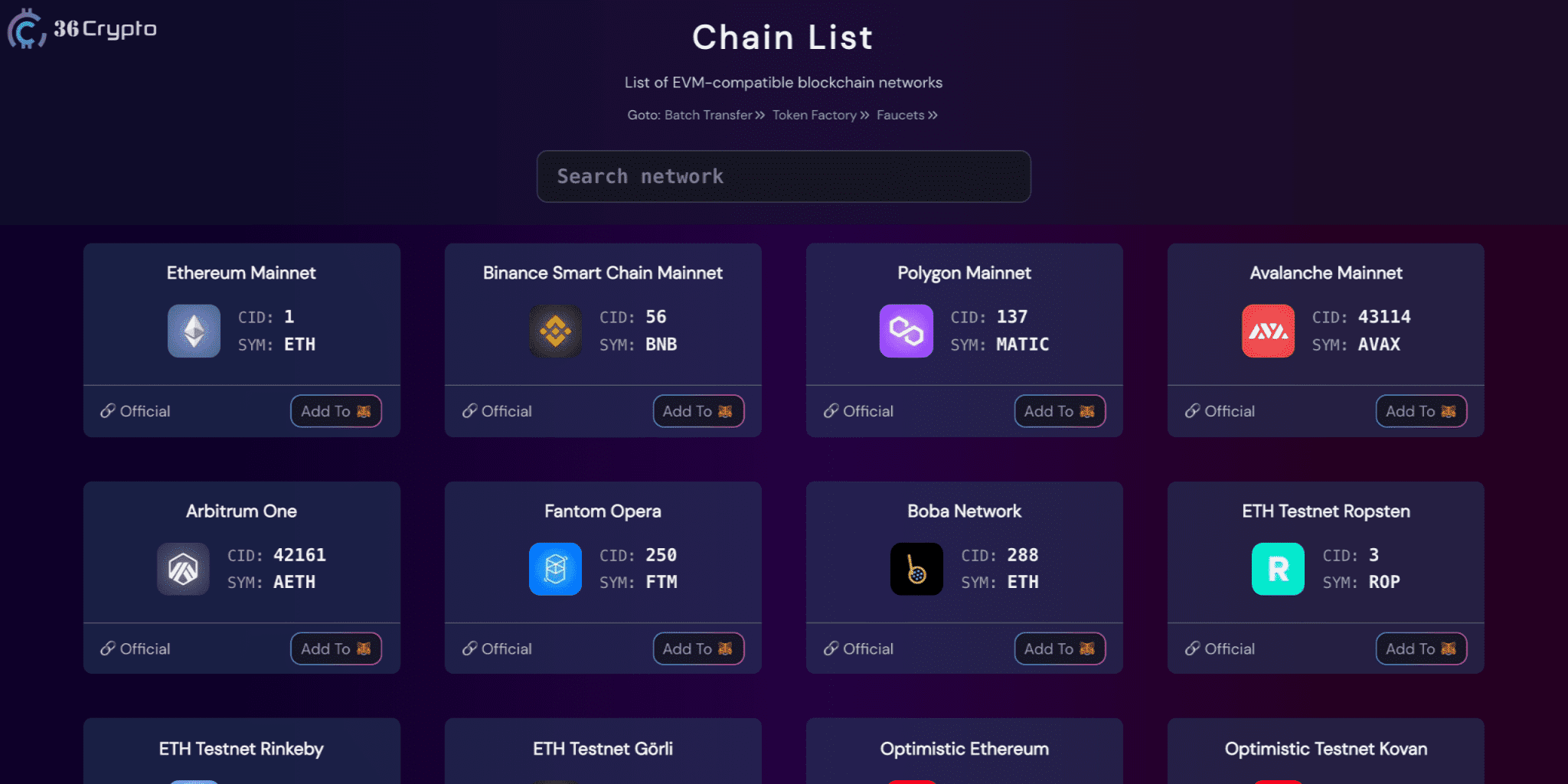Click the blue Fantom Opera icon
Viewport: 1568px width, 784px height.
[x=555, y=569]
